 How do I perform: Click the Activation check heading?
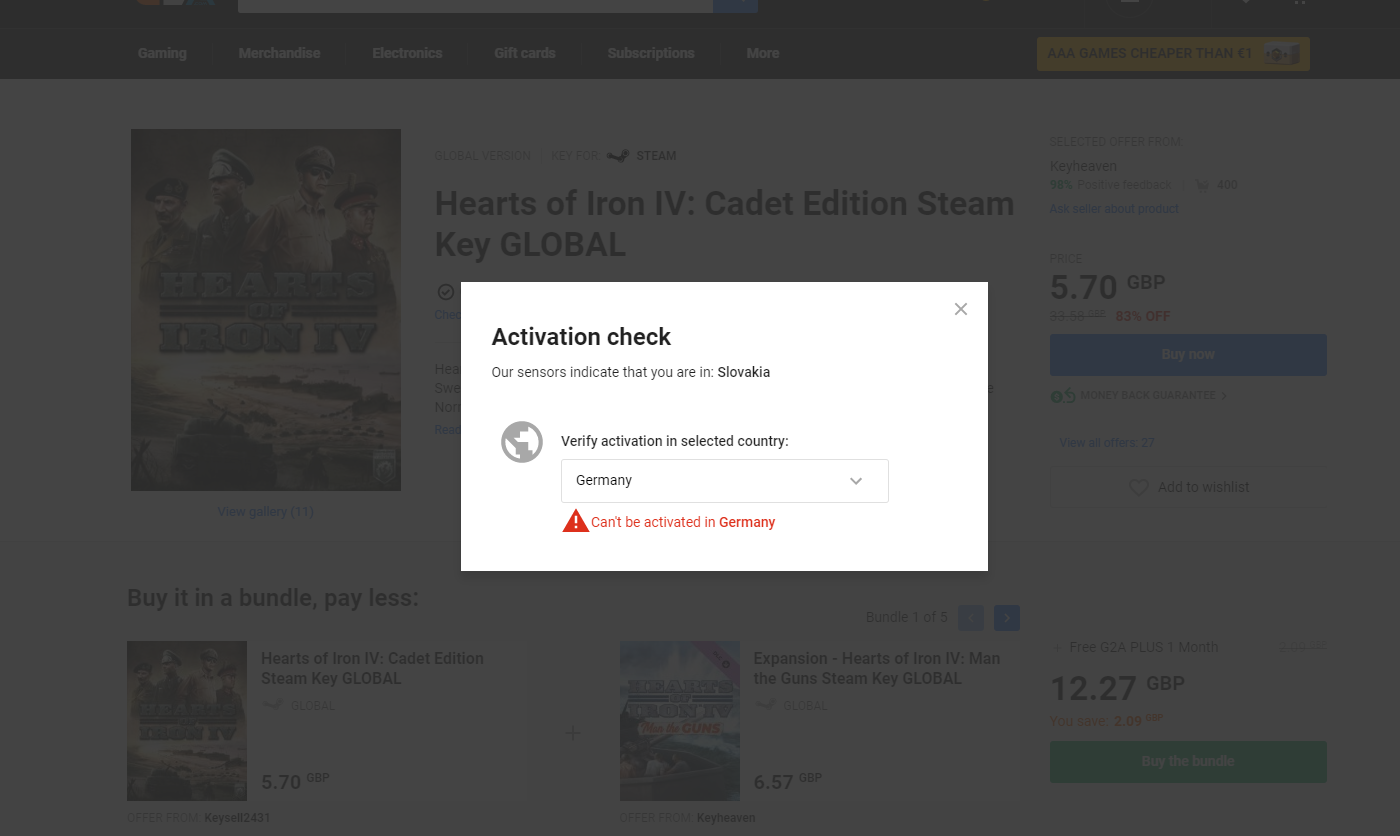coord(581,337)
